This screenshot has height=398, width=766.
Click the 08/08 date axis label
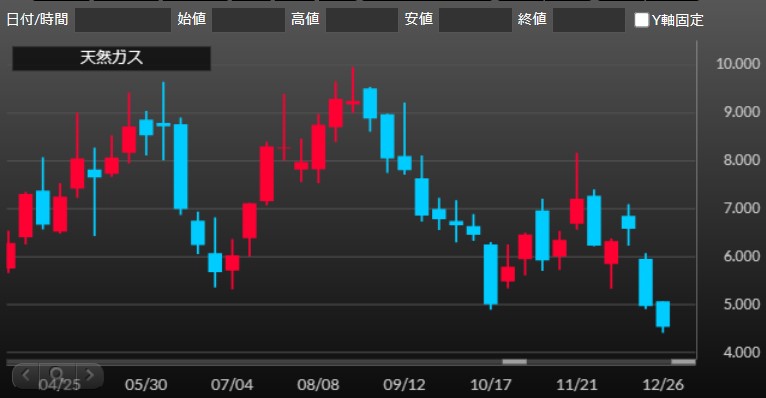tap(318, 385)
